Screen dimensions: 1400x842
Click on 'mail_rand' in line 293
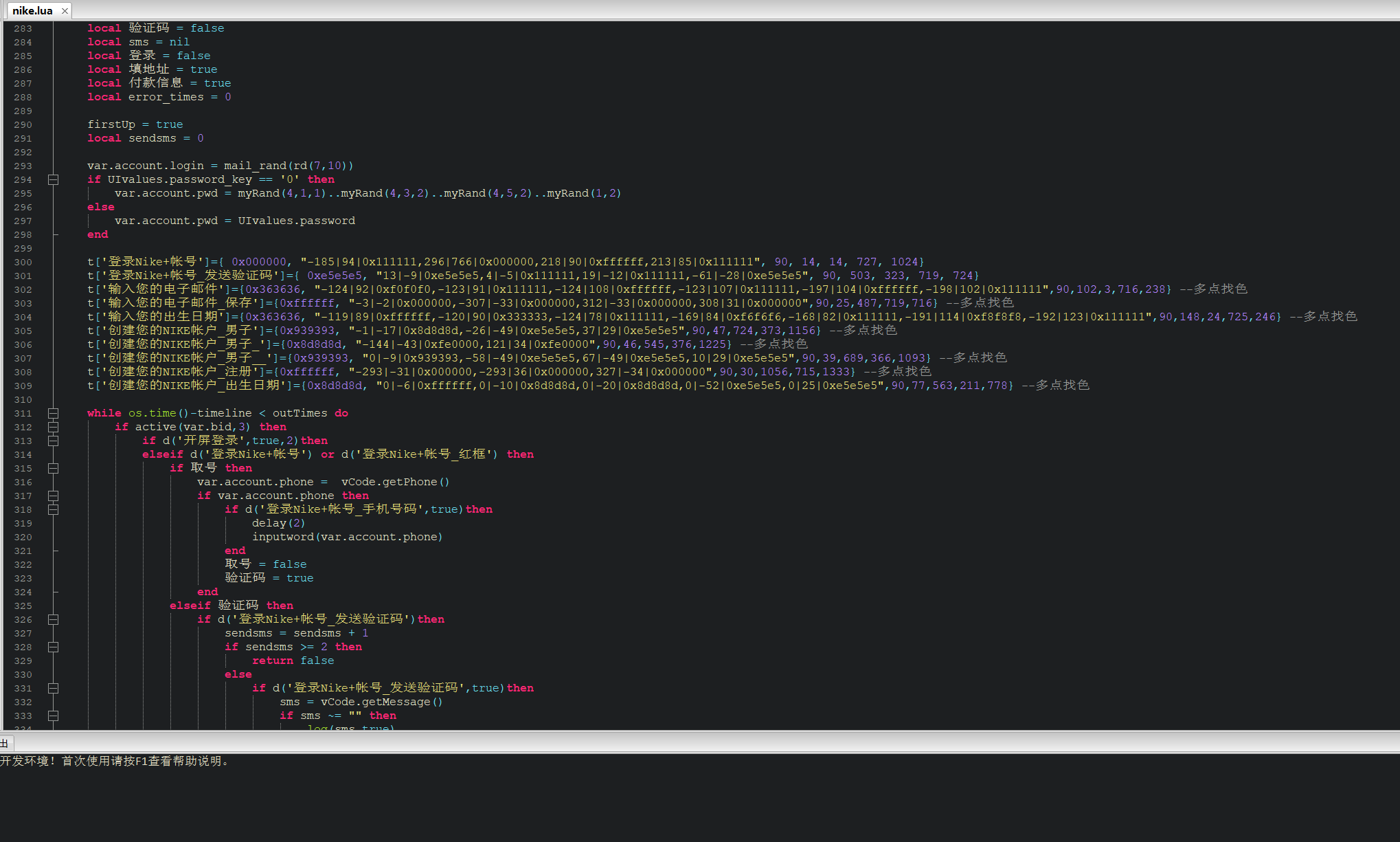pyautogui.click(x=256, y=166)
